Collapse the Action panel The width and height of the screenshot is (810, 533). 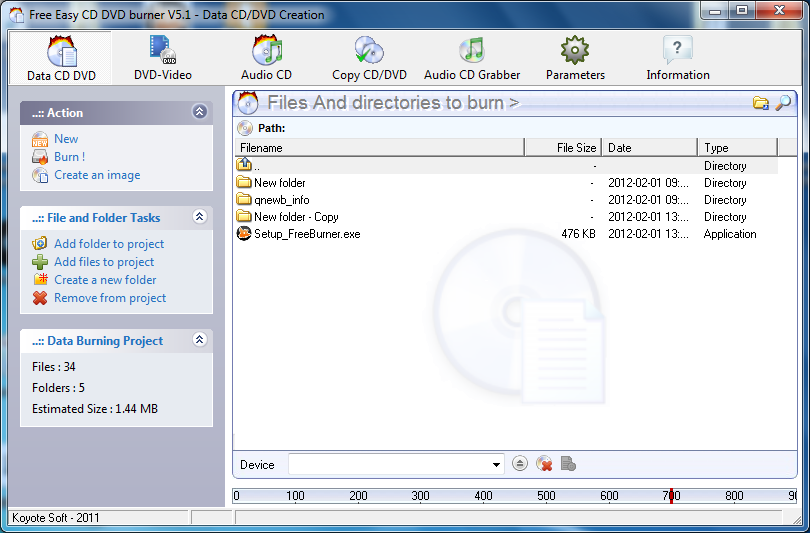tap(199, 112)
